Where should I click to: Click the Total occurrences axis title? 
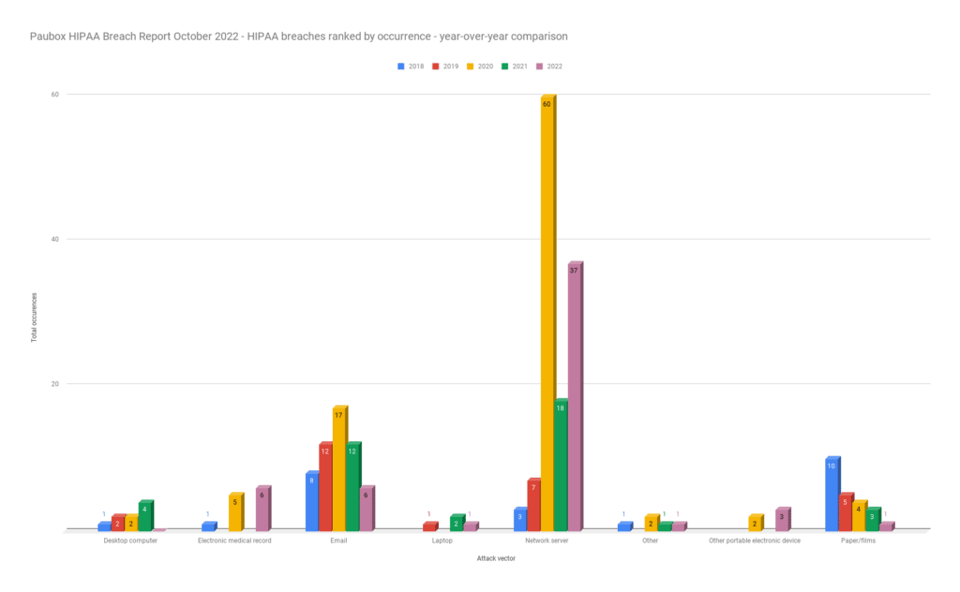pyautogui.click(x=33, y=316)
